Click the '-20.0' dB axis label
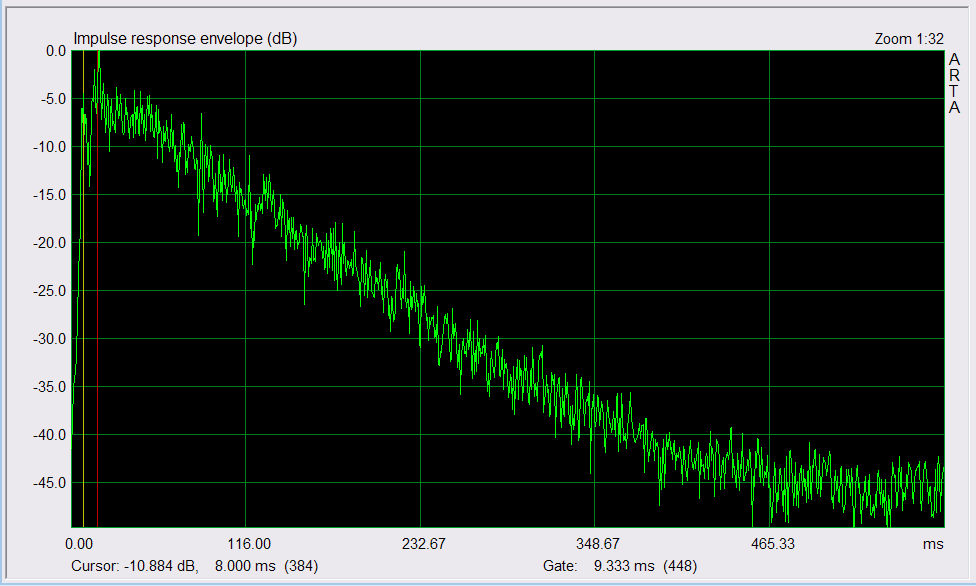This screenshot has height=586, width=976. 49,243
